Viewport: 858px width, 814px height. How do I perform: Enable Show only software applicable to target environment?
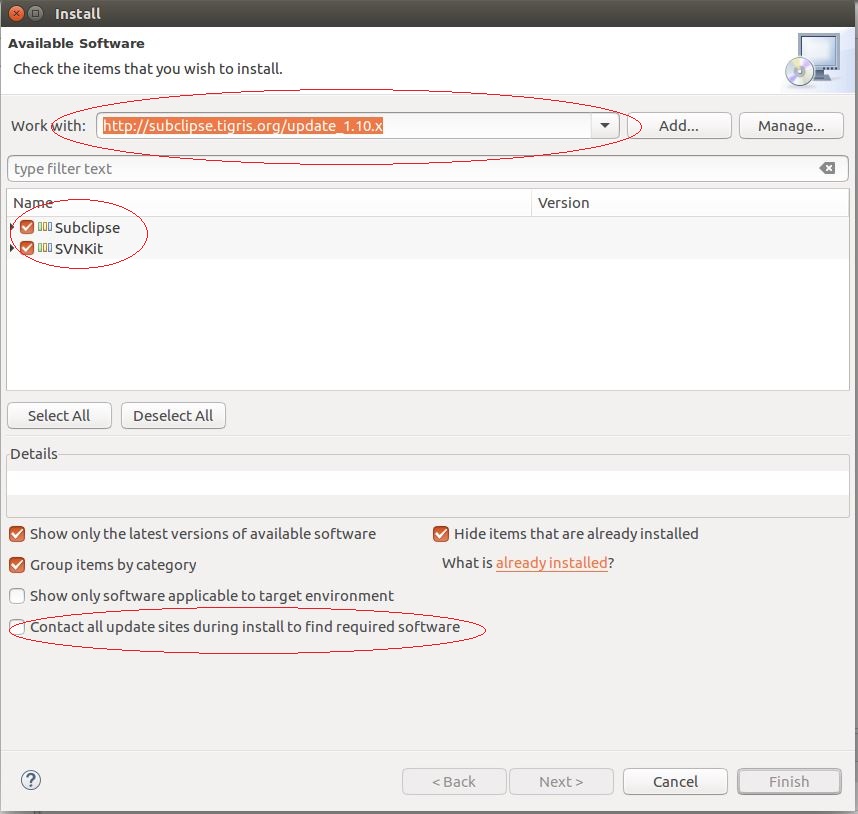click(17, 596)
